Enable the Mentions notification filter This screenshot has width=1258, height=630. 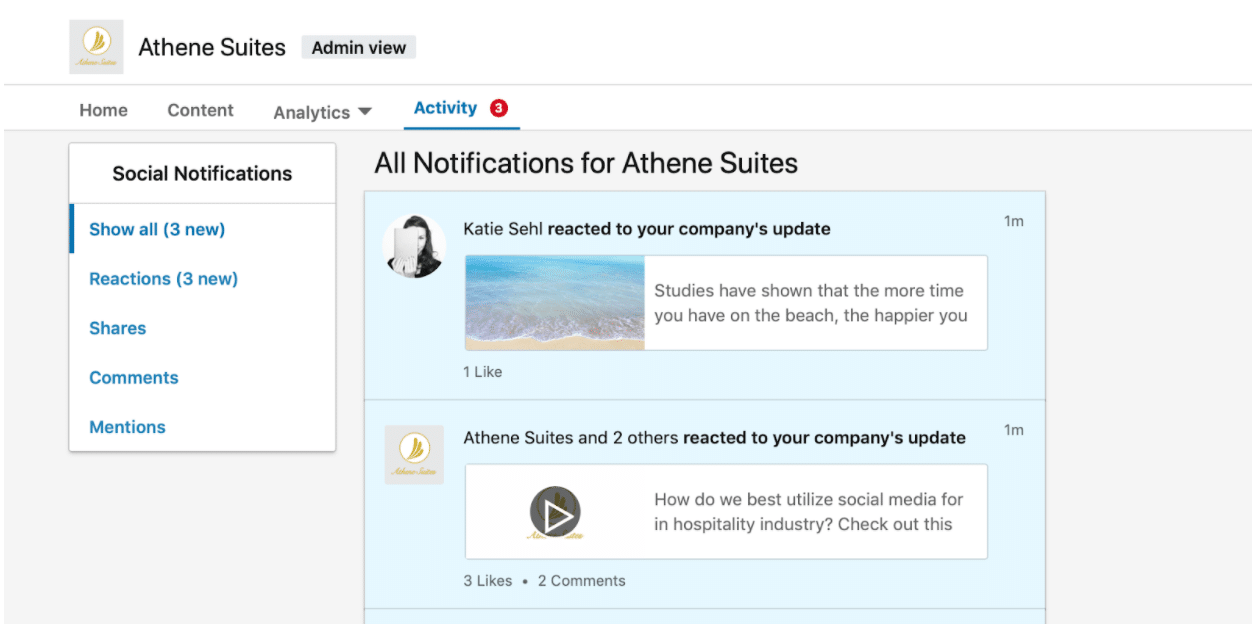pos(127,427)
